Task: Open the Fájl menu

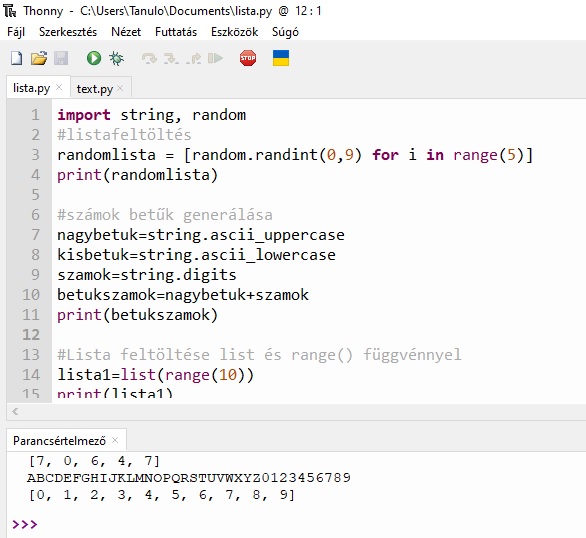Action: [x=16, y=32]
